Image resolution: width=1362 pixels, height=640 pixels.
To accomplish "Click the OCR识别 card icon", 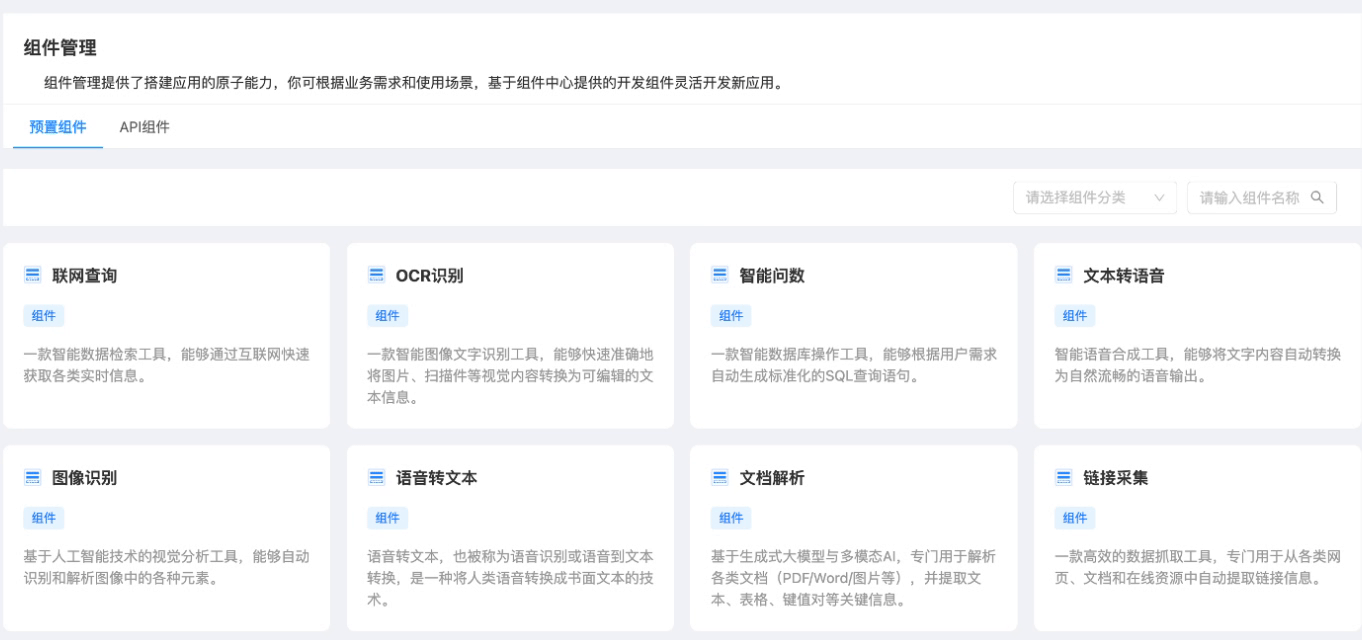I will 377,275.
